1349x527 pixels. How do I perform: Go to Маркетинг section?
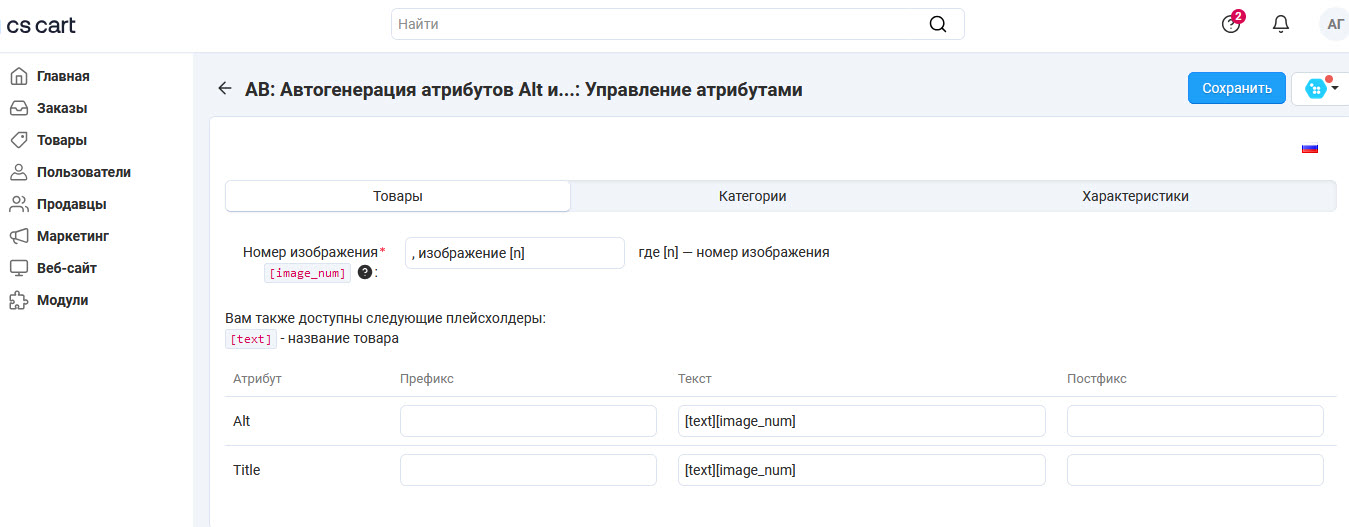72,236
